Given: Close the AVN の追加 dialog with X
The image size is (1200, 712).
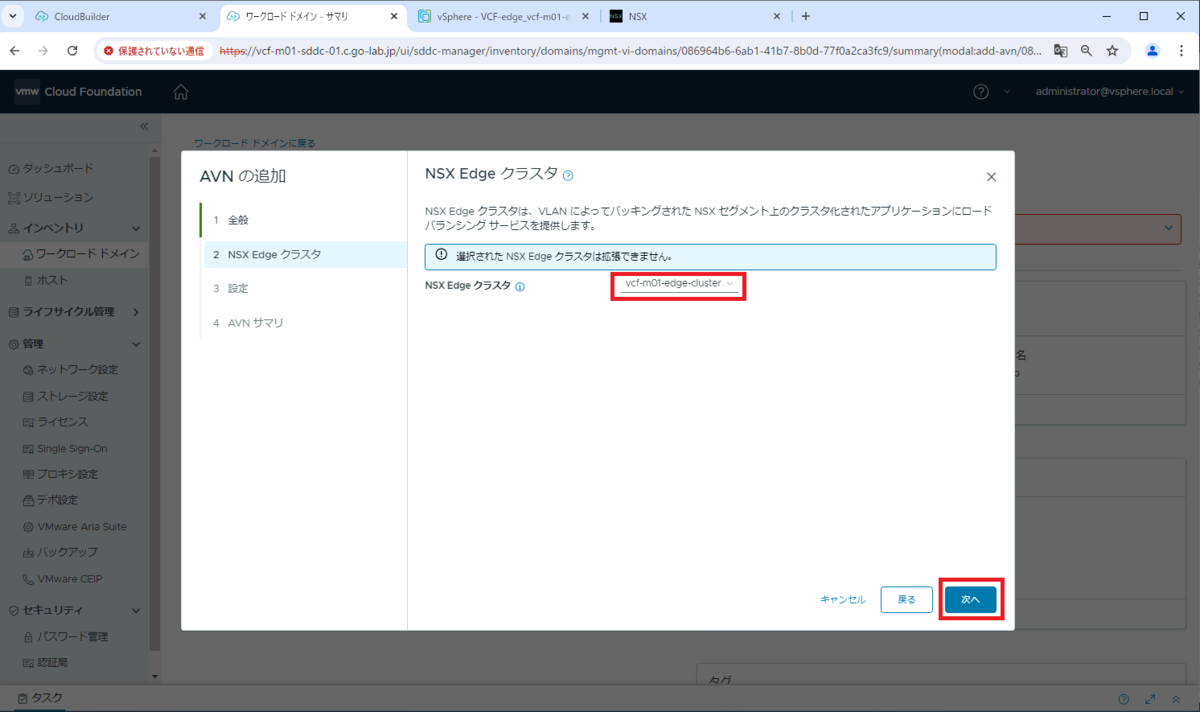Looking at the screenshot, I should pyautogui.click(x=991, y=177).
